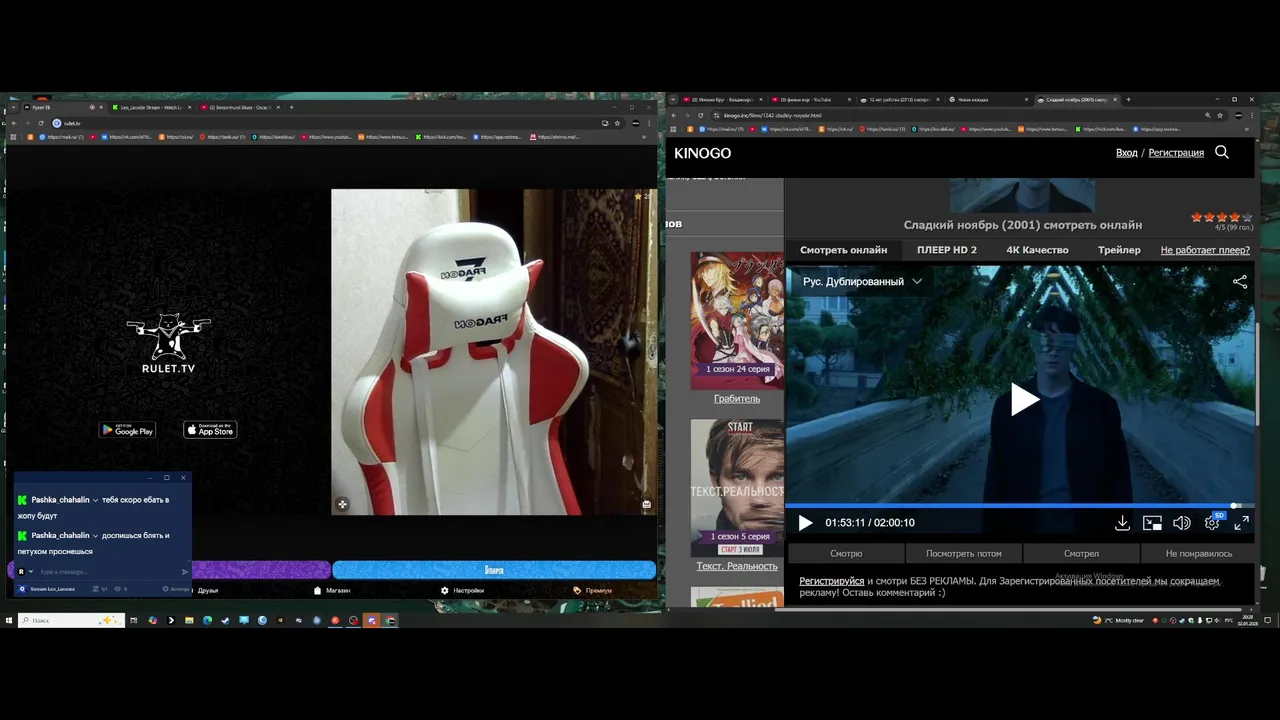Click the icon at the webcam's bottom-right

pyautogui.click(x=646, y=504)
